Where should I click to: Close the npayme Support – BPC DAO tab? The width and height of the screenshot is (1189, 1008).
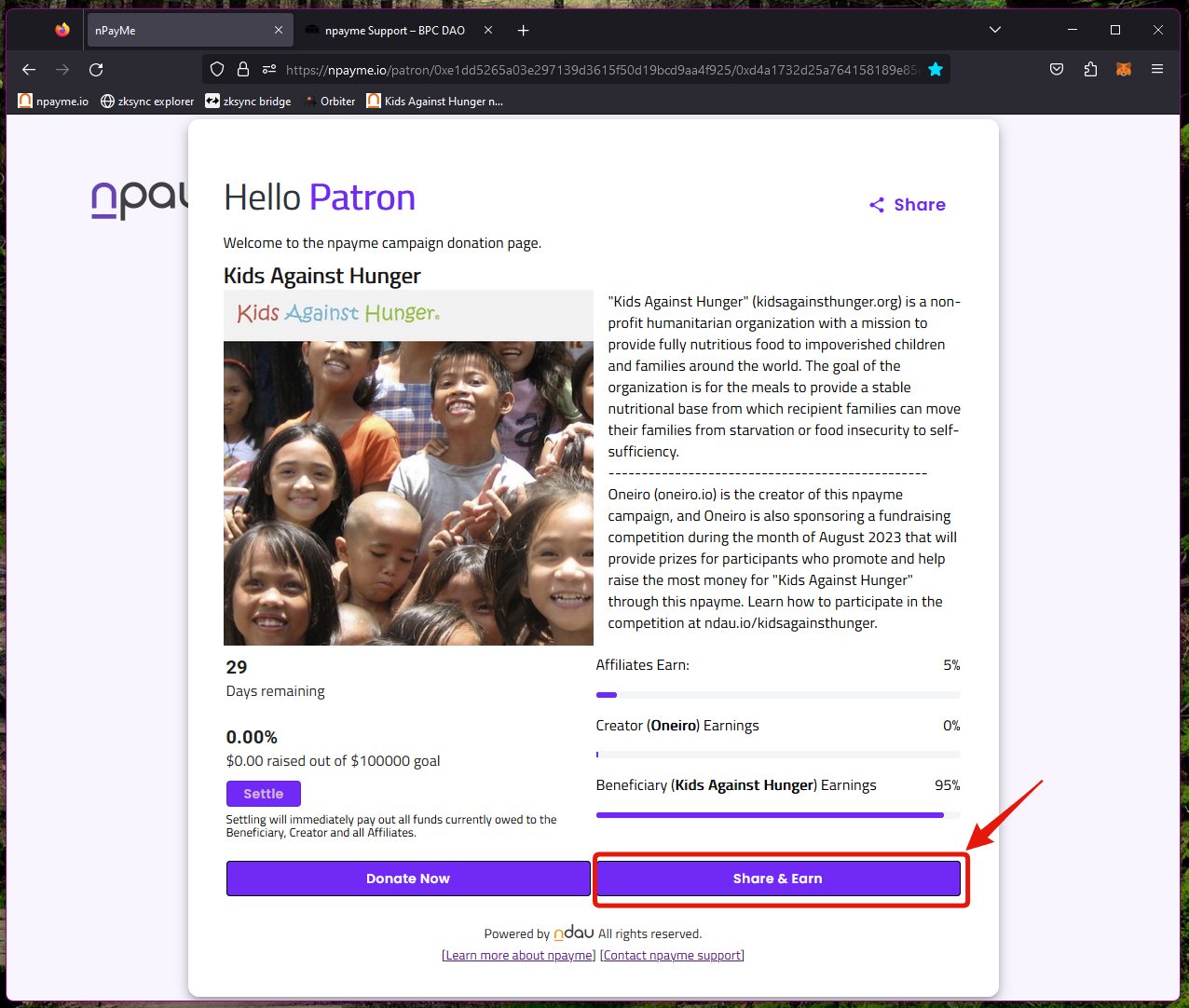[487, 30]
